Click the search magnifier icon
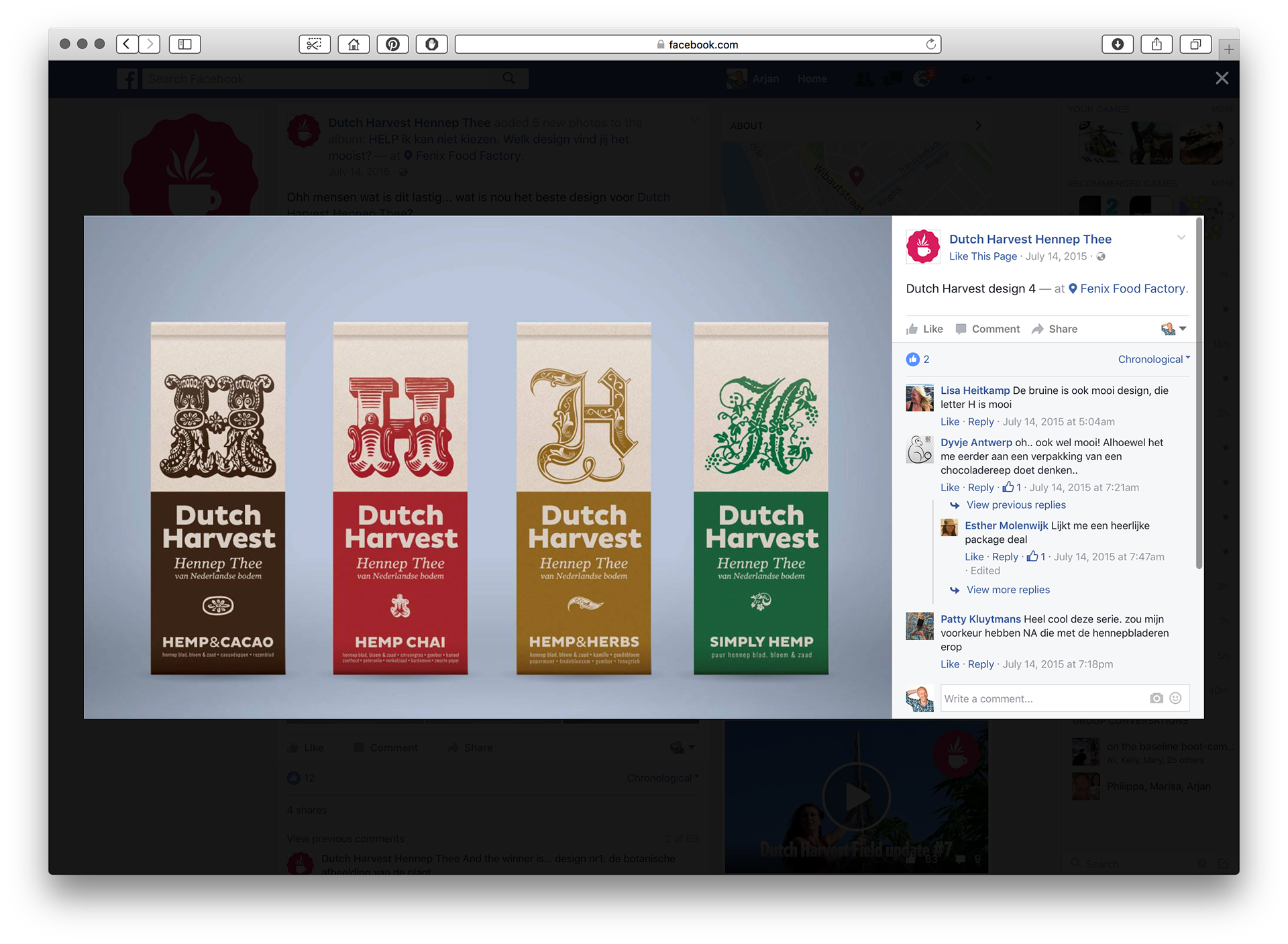The image size is (1288, 944). (x=509, y=78)
